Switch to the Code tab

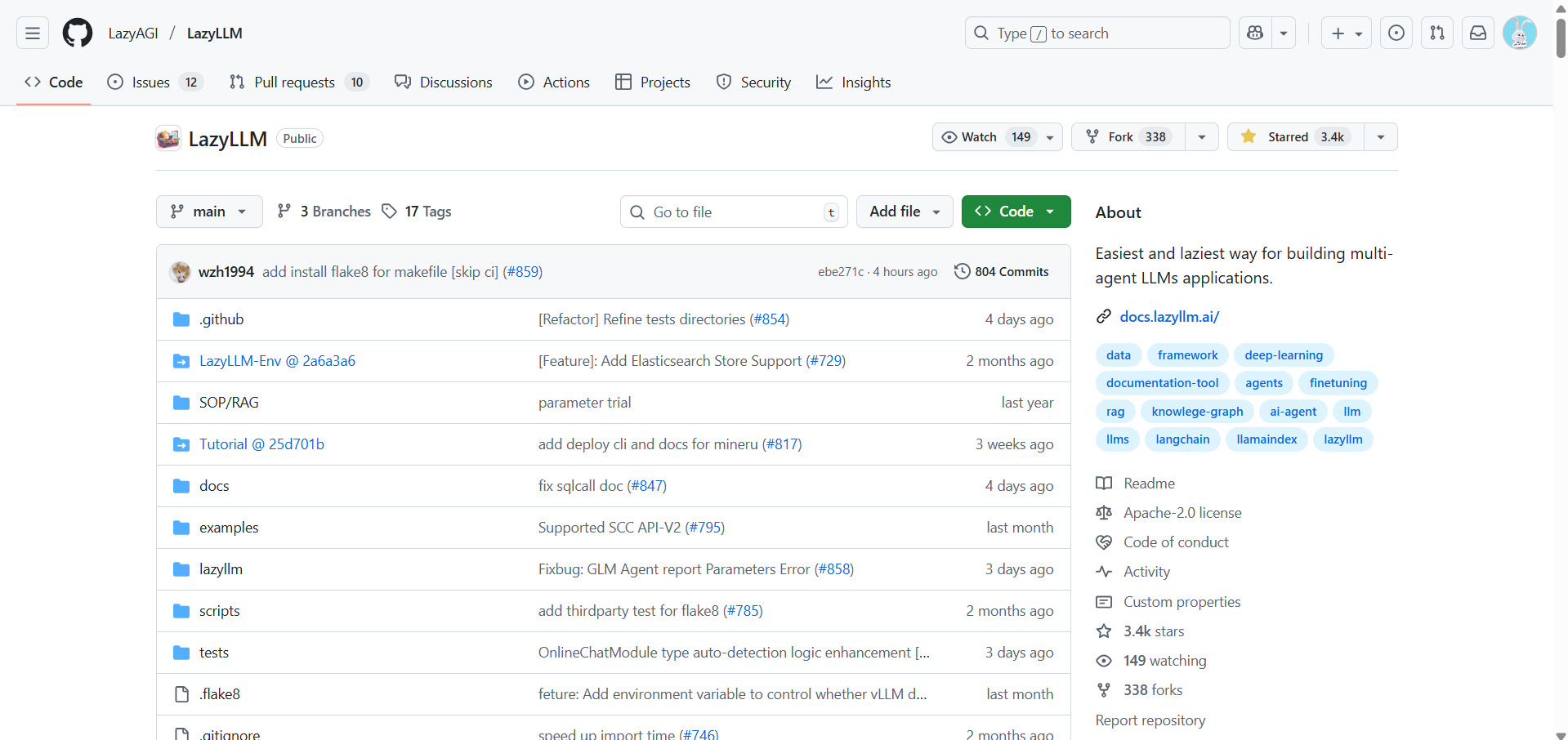54,82
